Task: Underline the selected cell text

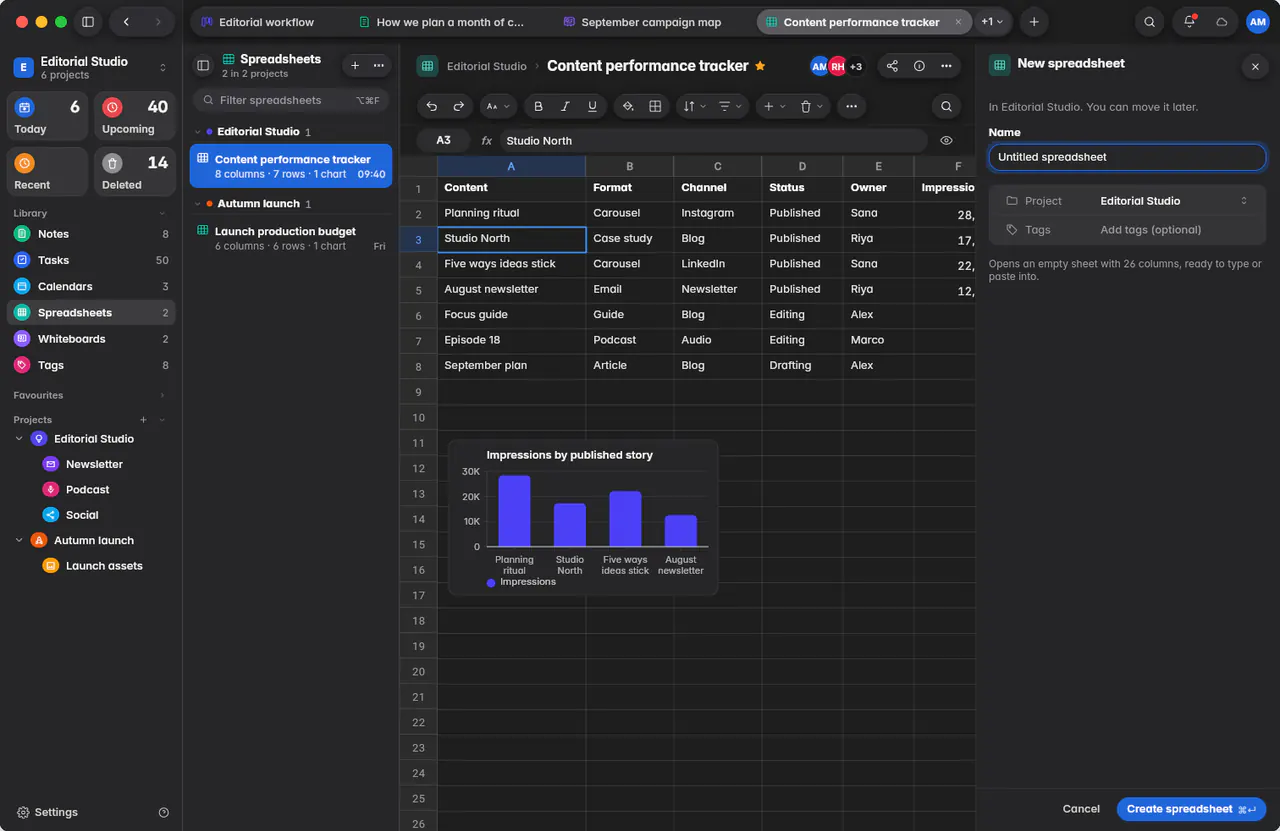Action: [x=592, y=106]
